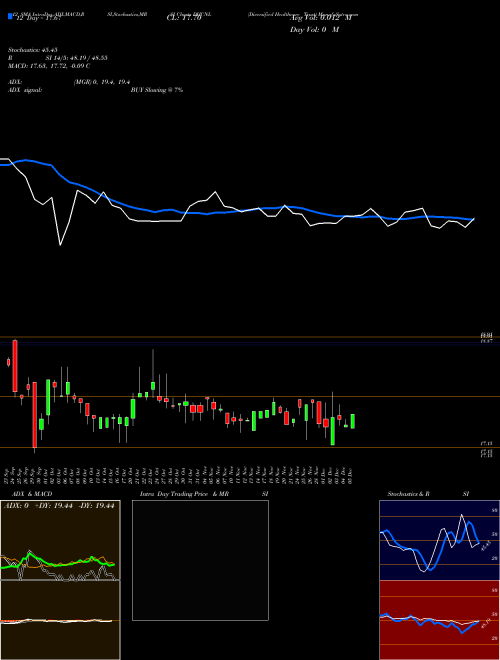Open the red RSI mini chart
Viewport: 500px width, 660px height.
[439, 620]
